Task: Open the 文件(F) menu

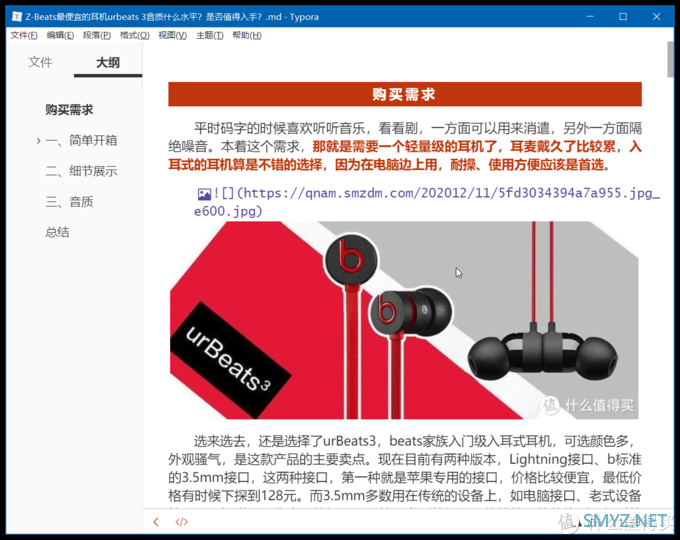Action: (x=24, y=35)
